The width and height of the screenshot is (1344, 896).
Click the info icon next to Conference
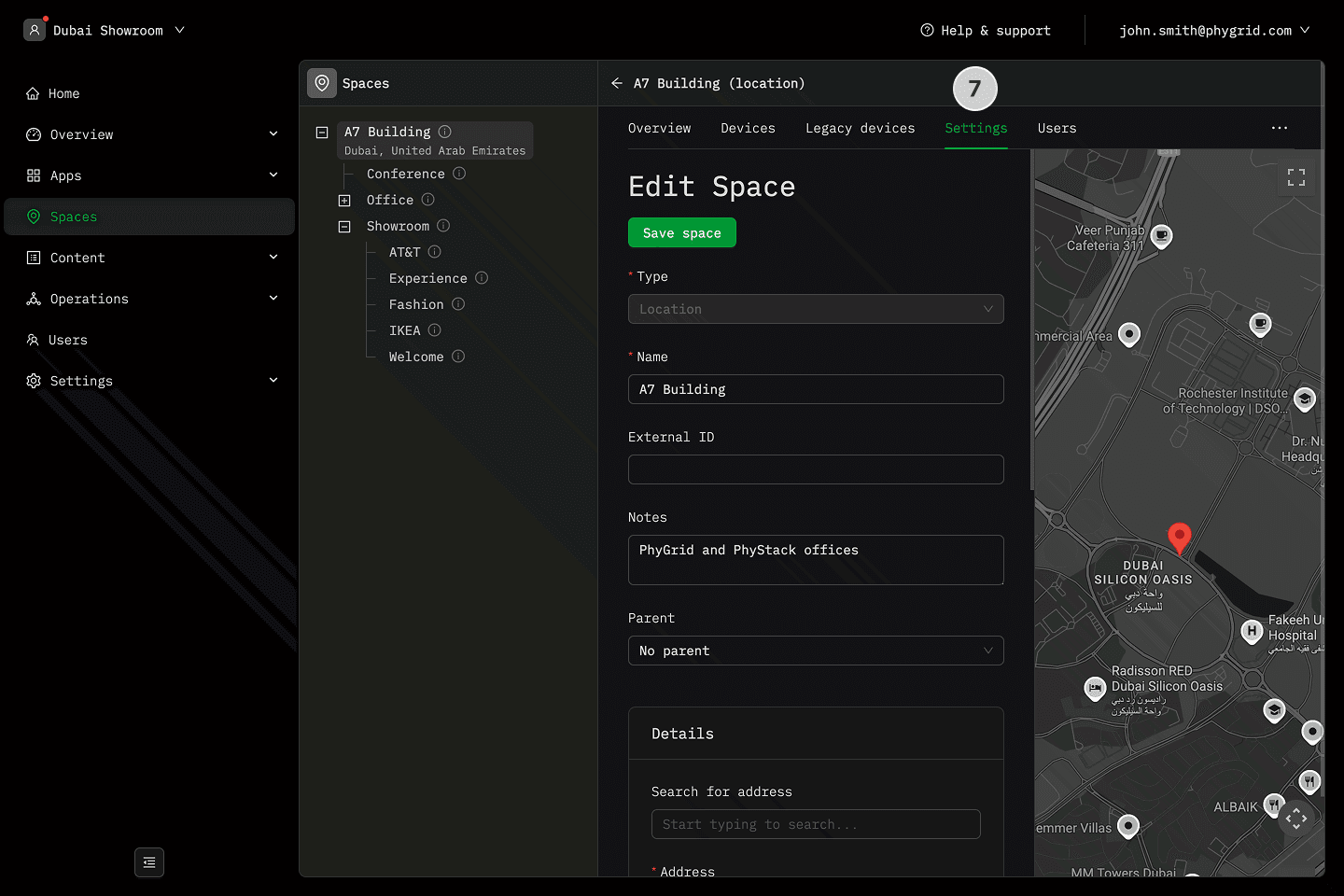459,174
